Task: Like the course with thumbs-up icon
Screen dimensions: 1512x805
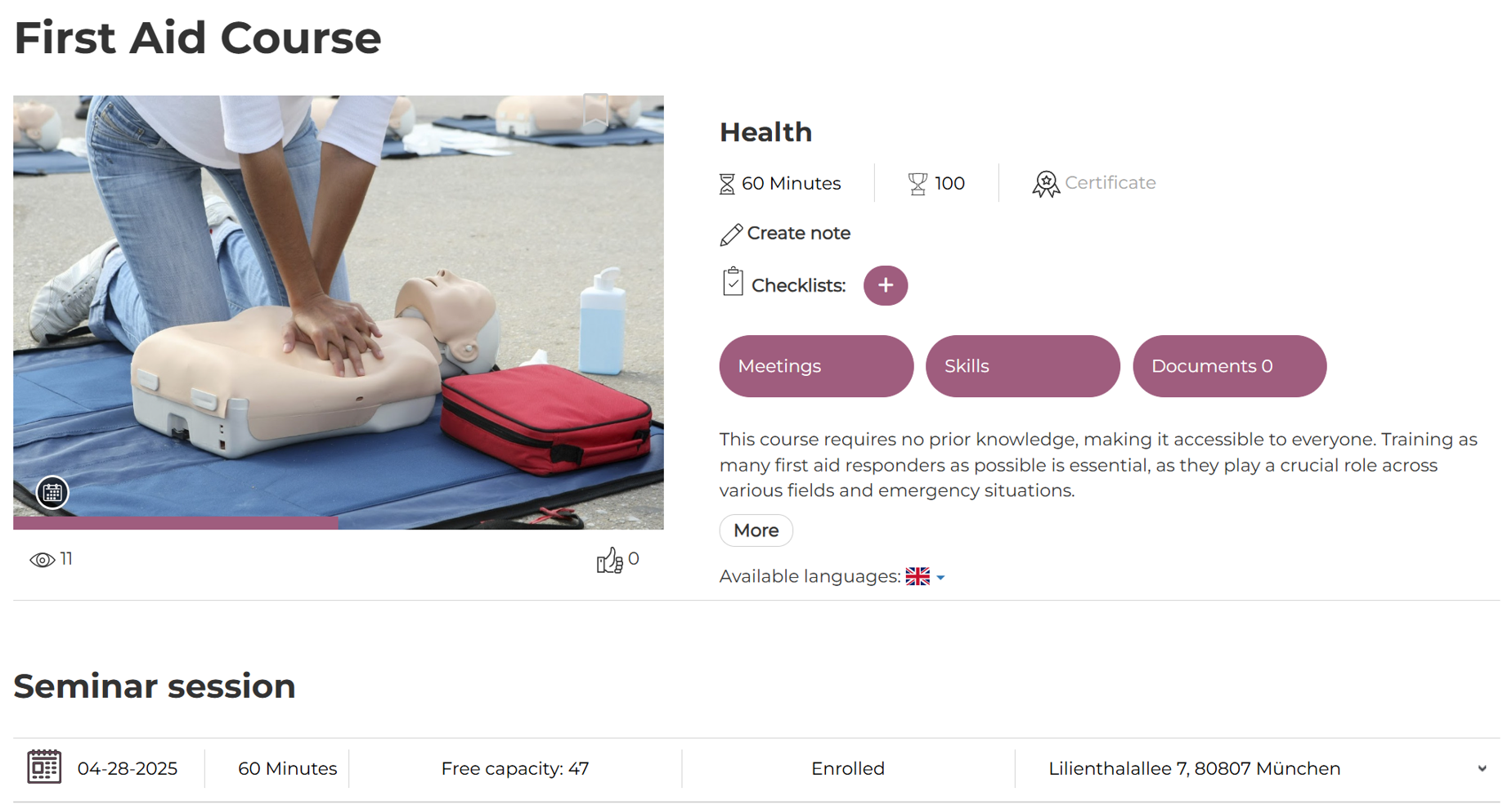Action: [609, 561]
